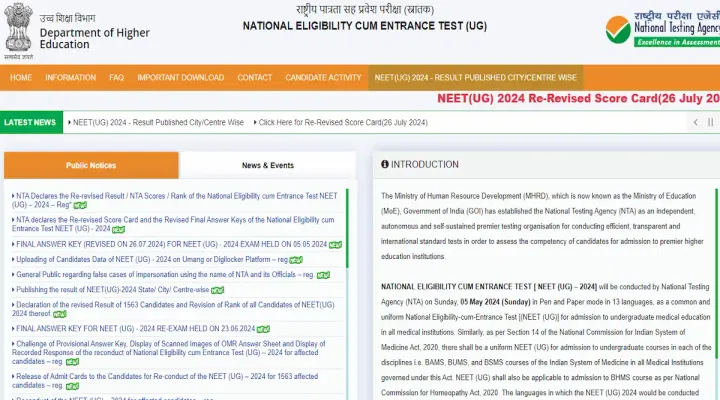Click the Introduction panel scrollbar
The image size is (720, 400).
pos(717,274)
